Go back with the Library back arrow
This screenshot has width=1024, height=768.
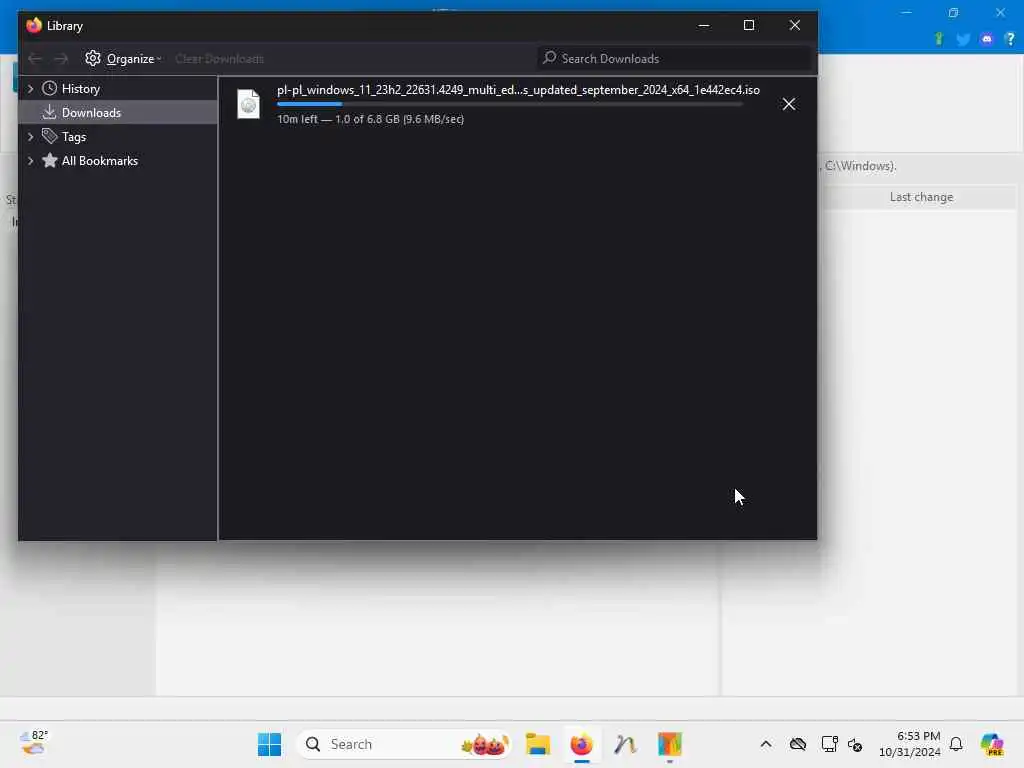coord(35,59)
